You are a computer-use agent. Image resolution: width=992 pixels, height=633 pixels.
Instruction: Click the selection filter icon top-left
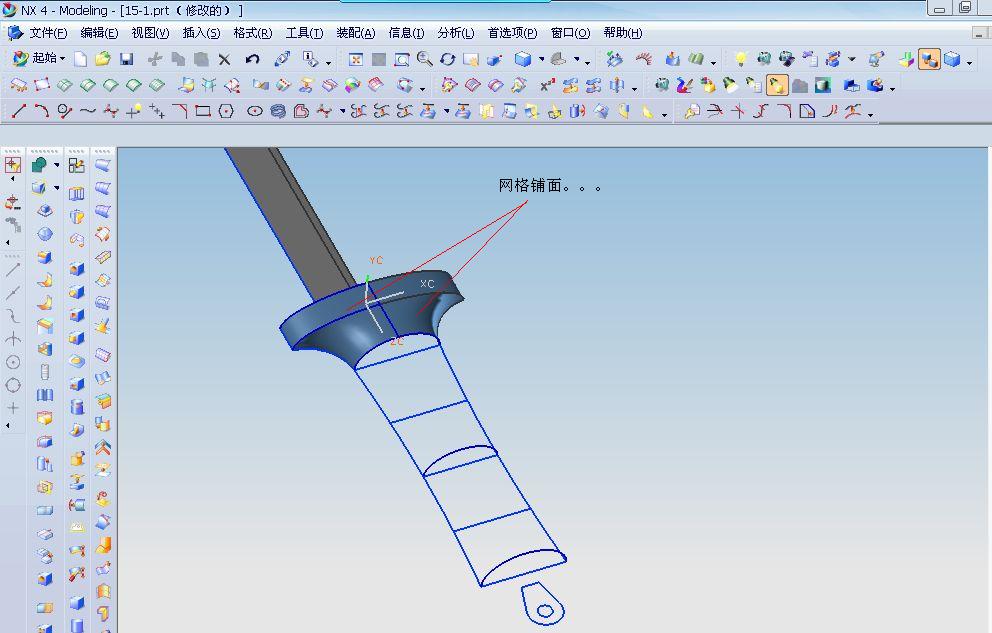click(13, 165)
